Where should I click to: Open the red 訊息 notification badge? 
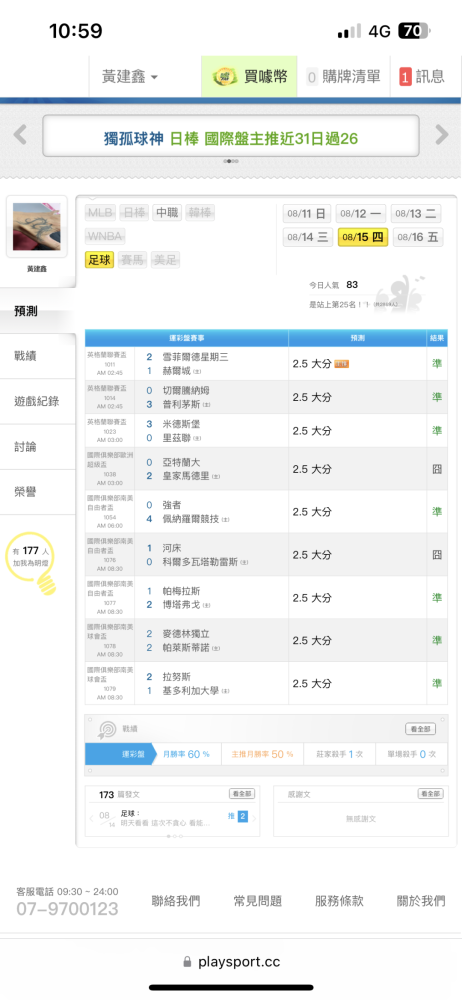[x=405, y=78]
